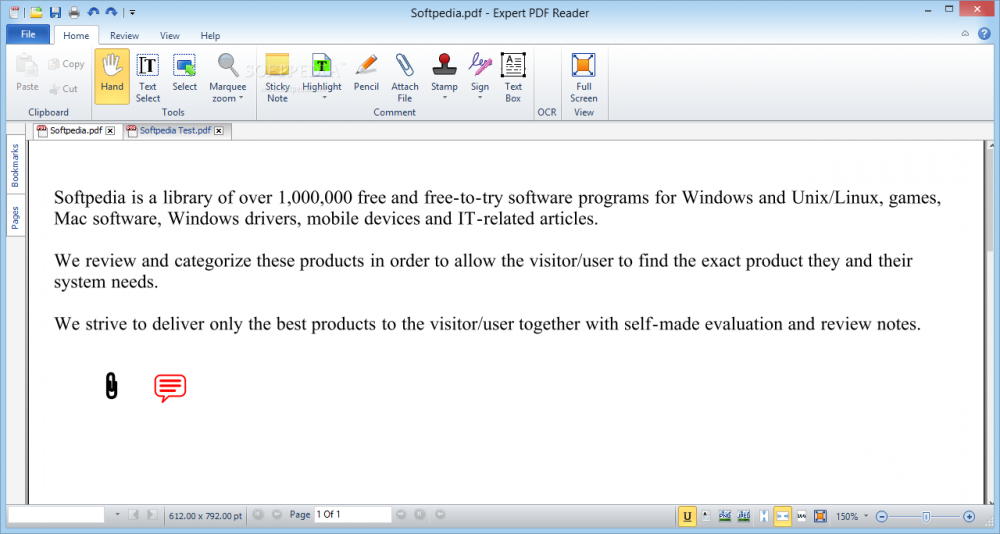Image resolution: width=1000 pixels, height=534 pixels.
Task: Click the application PDF icon in title bar
Action: [14, 11]
